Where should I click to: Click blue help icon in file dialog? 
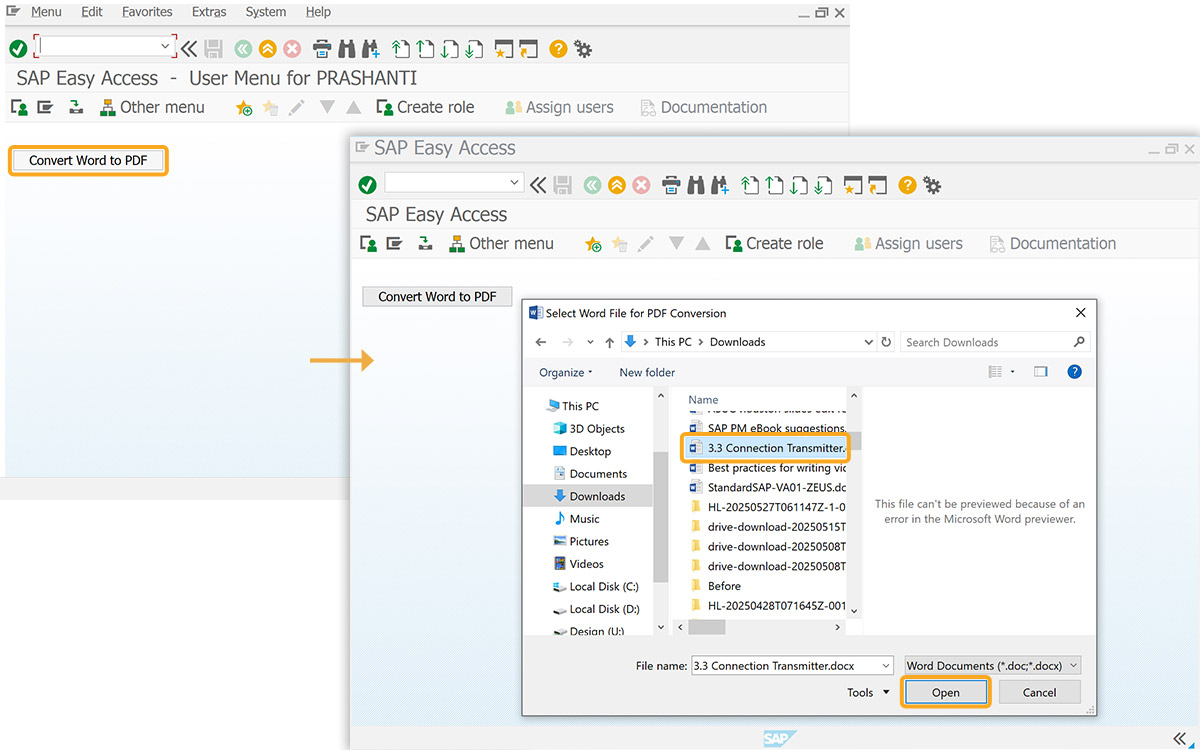click(x=1074, y=372)
